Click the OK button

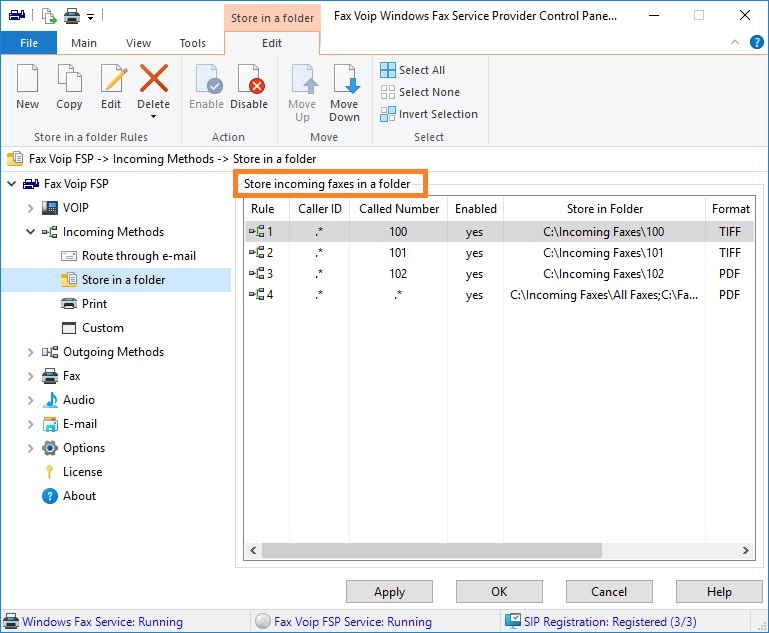[499, 592]
